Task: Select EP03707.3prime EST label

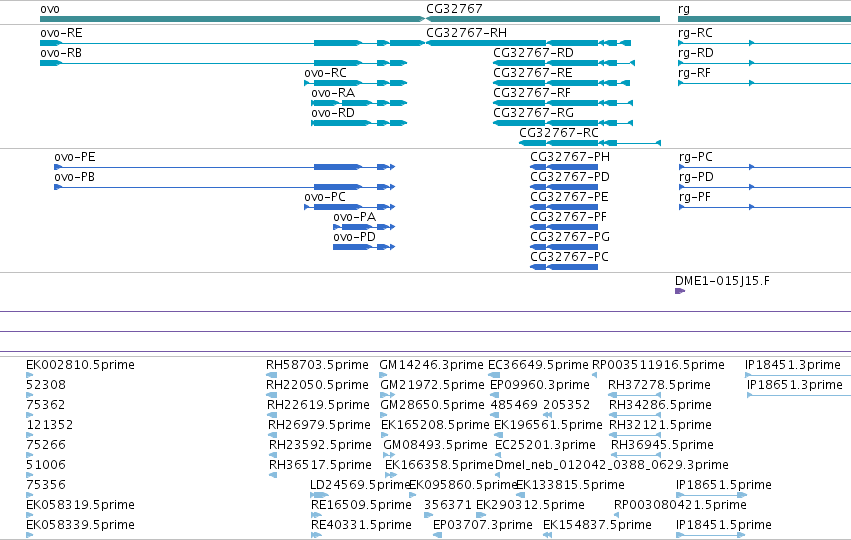Action: pyautogui.click(x=483, y=525)
